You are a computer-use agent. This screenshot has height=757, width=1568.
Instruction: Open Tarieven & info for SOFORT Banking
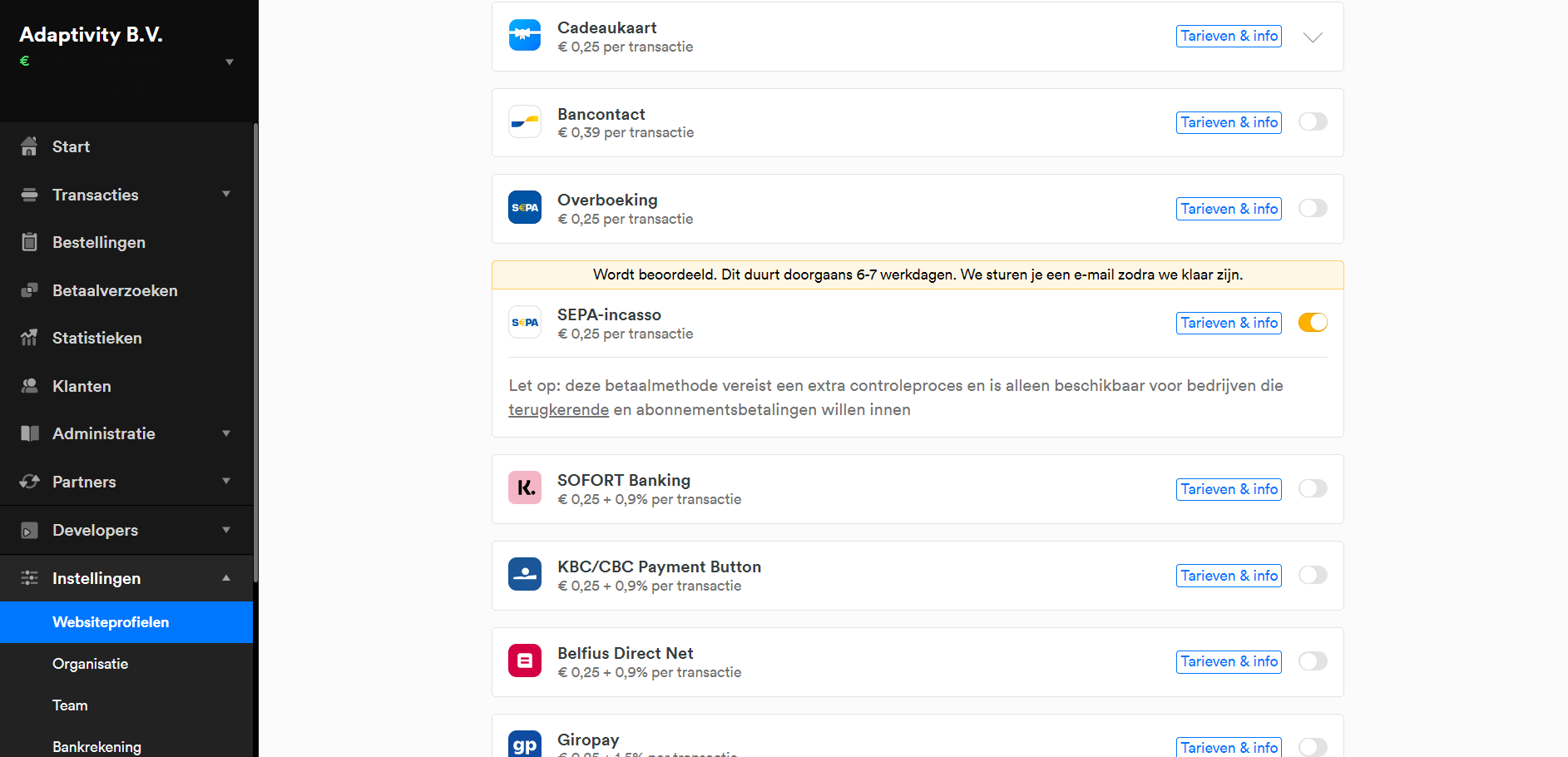click(1229, 489)
